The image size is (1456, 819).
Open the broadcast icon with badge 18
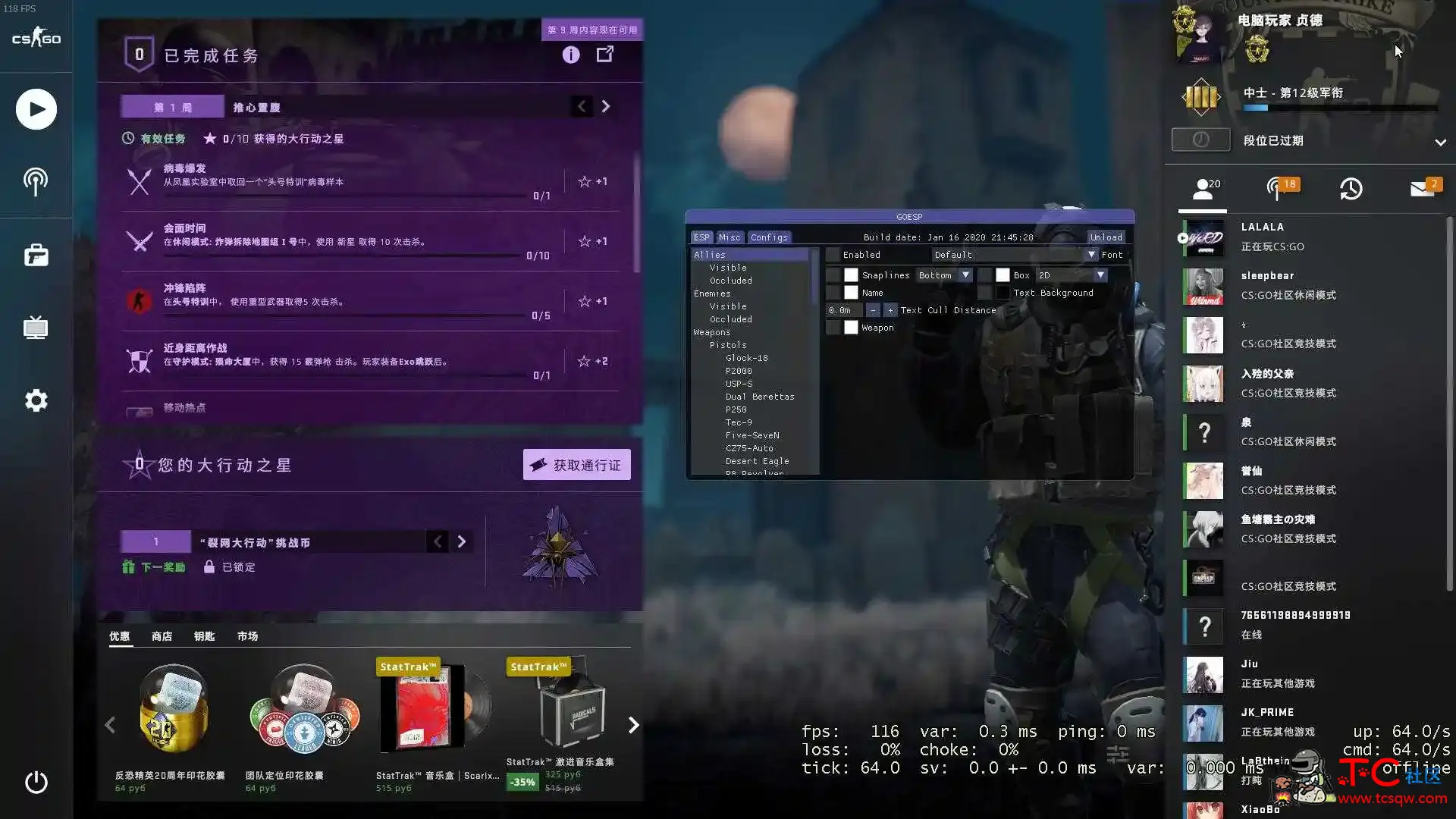point(1282,188)
